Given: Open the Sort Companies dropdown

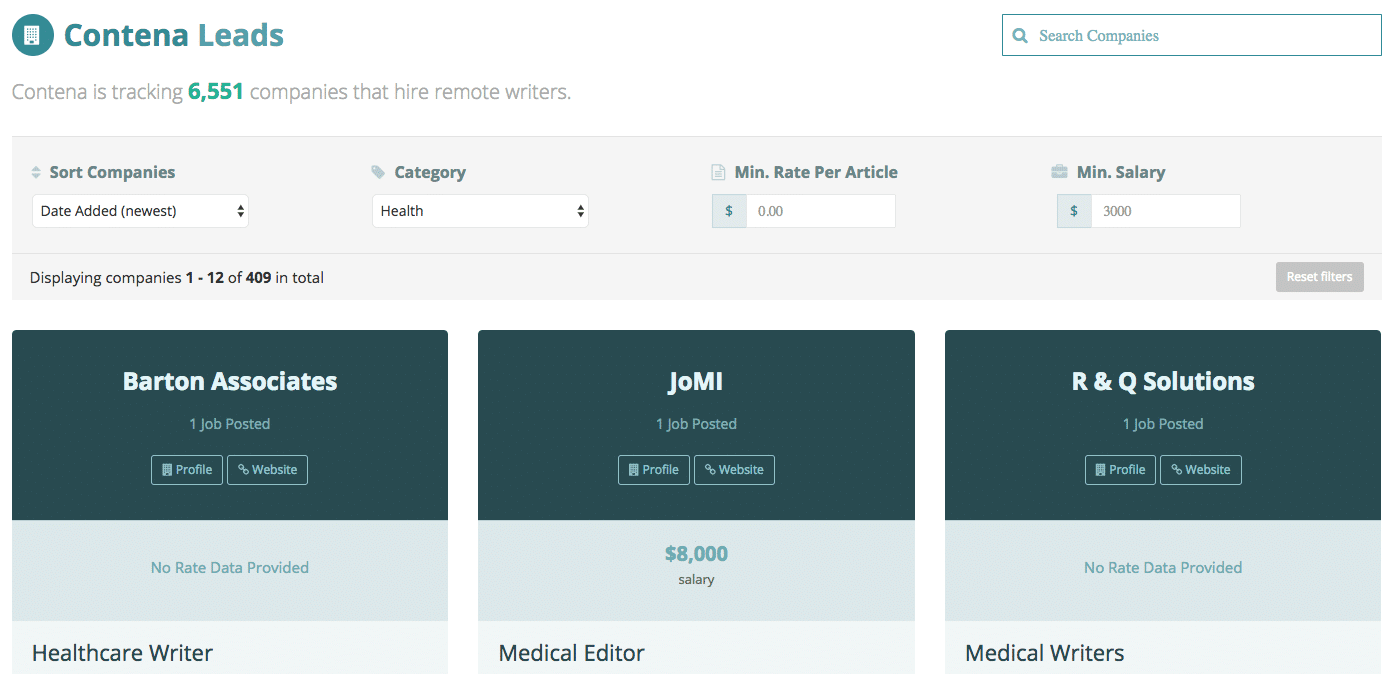Looking at the screenshot, I should [x=140, y=211].
